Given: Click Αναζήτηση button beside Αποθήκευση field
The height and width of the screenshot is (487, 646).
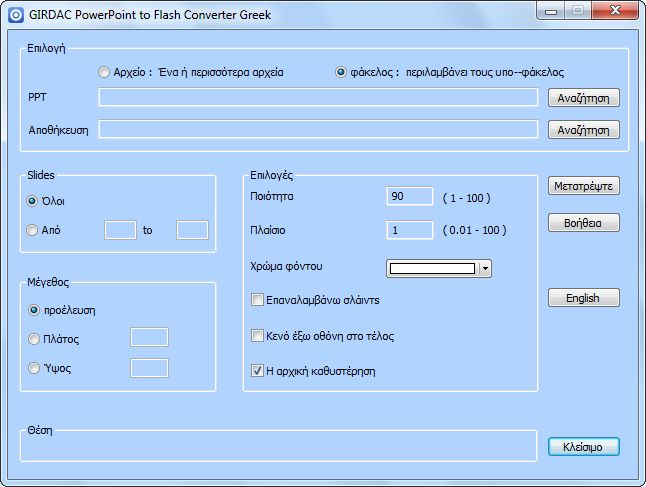Looking at the screenshot, I should coord(583,130).
